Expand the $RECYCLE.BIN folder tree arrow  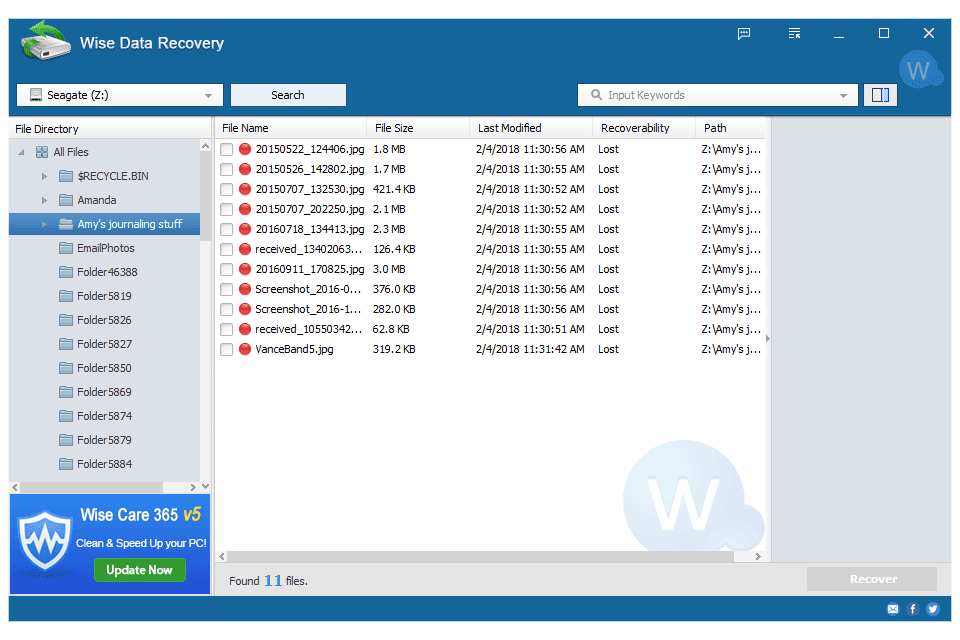point(44,176)
